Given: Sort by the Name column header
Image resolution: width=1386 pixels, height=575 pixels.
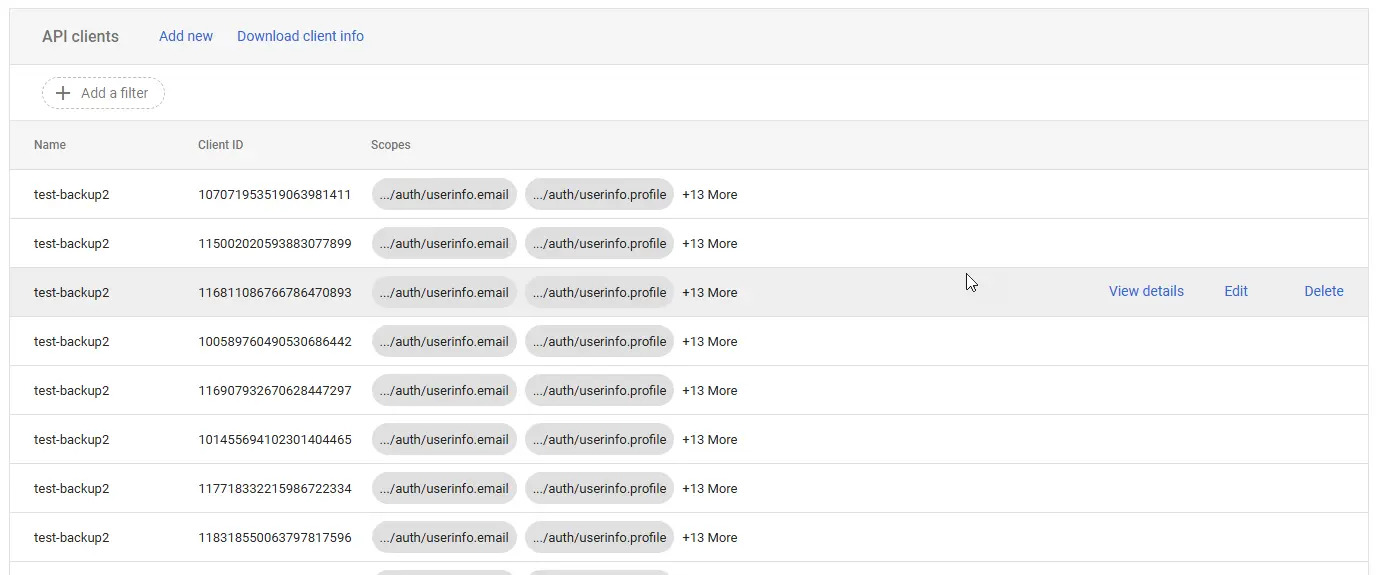Looking at the screenshot, I should (x=50, y=145).
